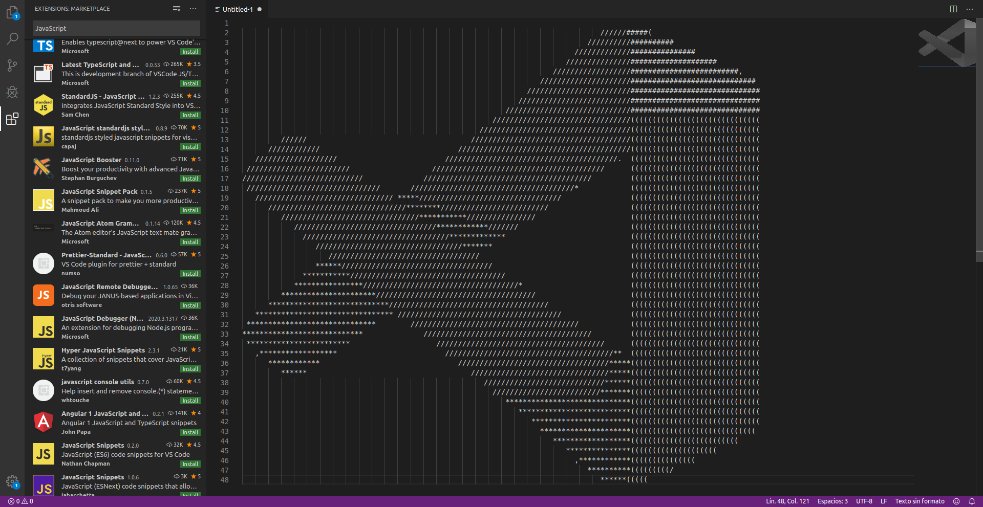Click the JavaScript Booster extension icon
The image size is (983, 507).
coord(43,168)
